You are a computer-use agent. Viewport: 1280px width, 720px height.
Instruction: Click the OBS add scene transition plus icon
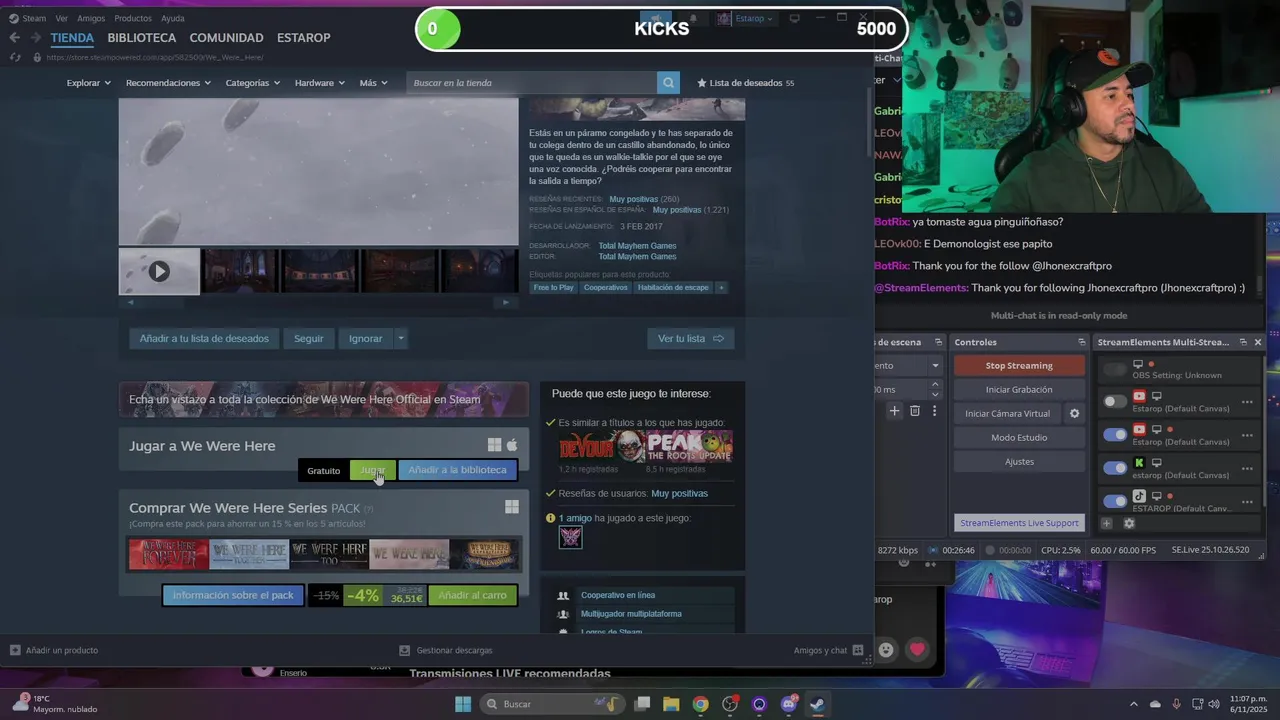pyautogui.click(x=895, y=411)
